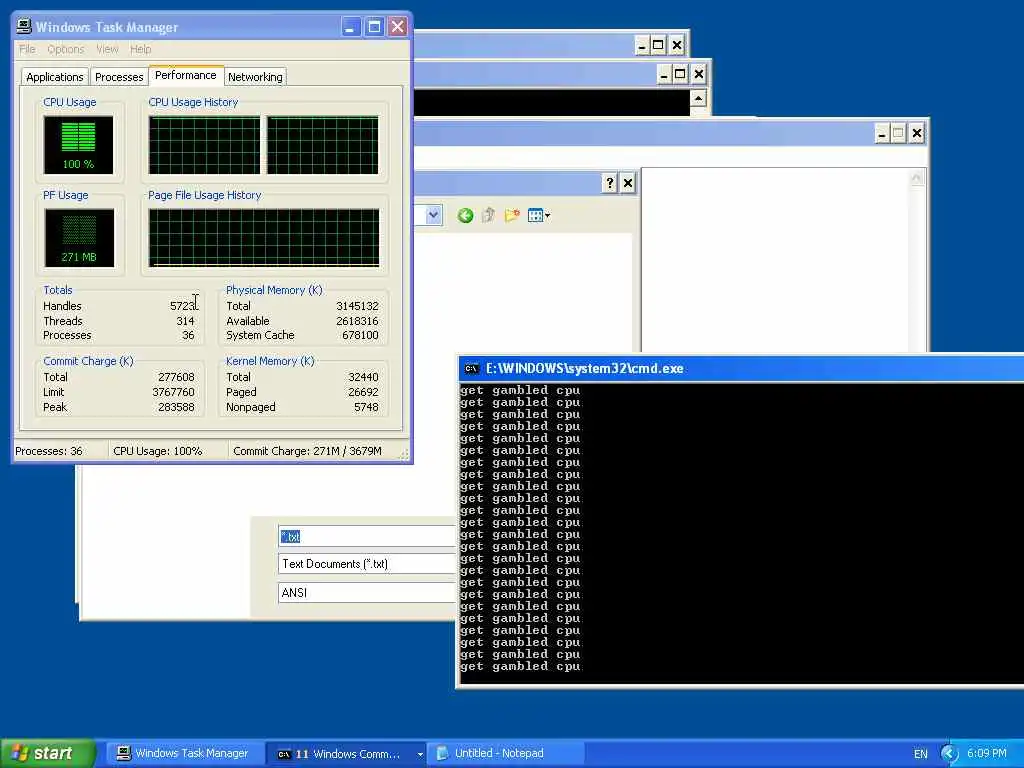
Task: Select Windows Task Manager in the taskbar
Action: [184, 753]
